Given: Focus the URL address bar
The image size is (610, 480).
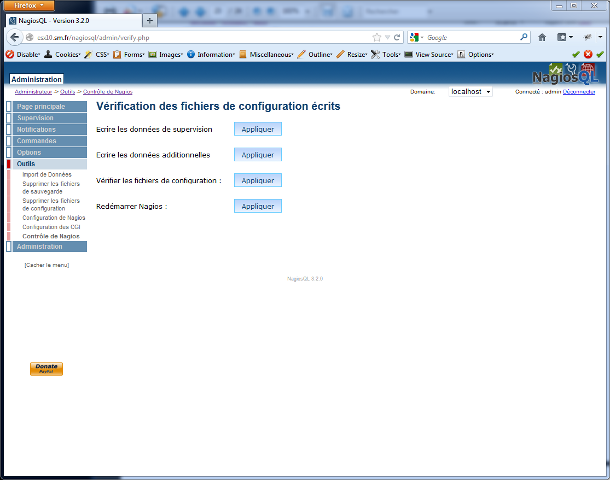Looking at the screenshot, I should [x=202, y=37].
